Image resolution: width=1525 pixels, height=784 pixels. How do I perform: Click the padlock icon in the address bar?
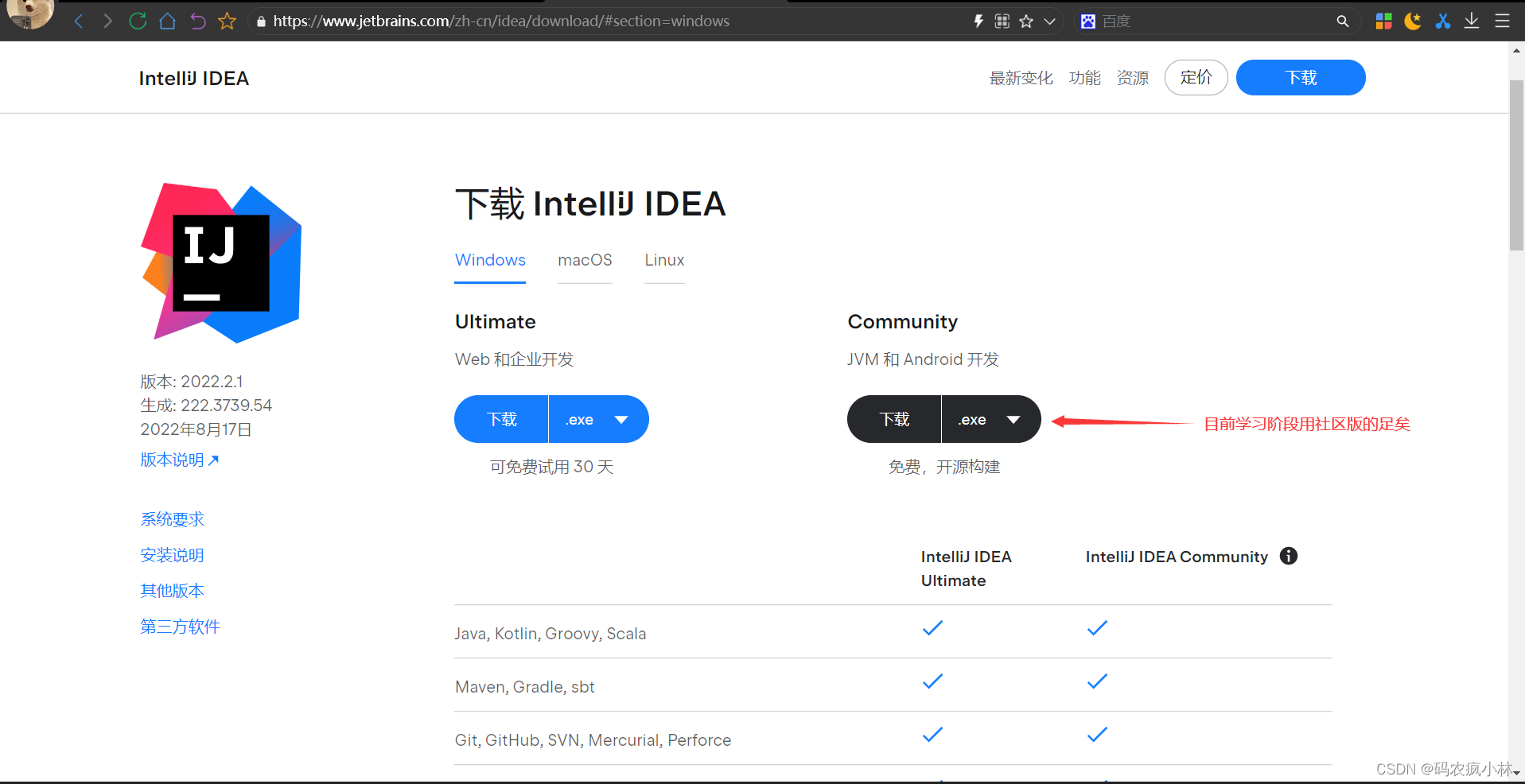[261, 21]
